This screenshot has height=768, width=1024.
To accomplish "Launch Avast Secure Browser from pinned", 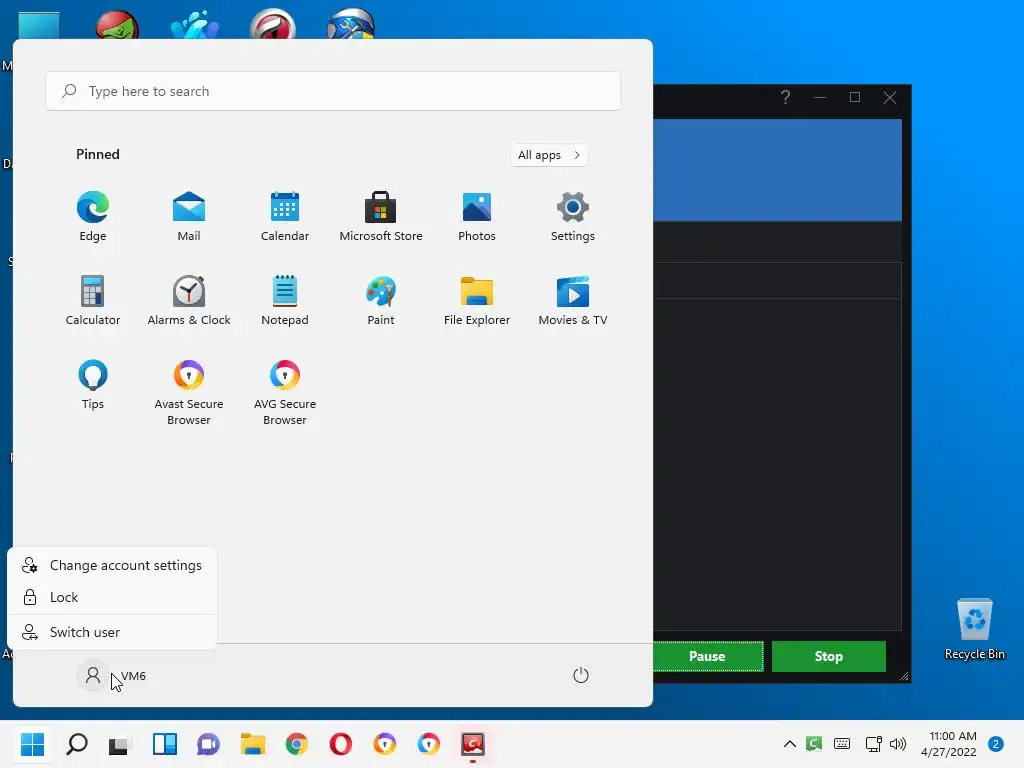I will [189, 392].
